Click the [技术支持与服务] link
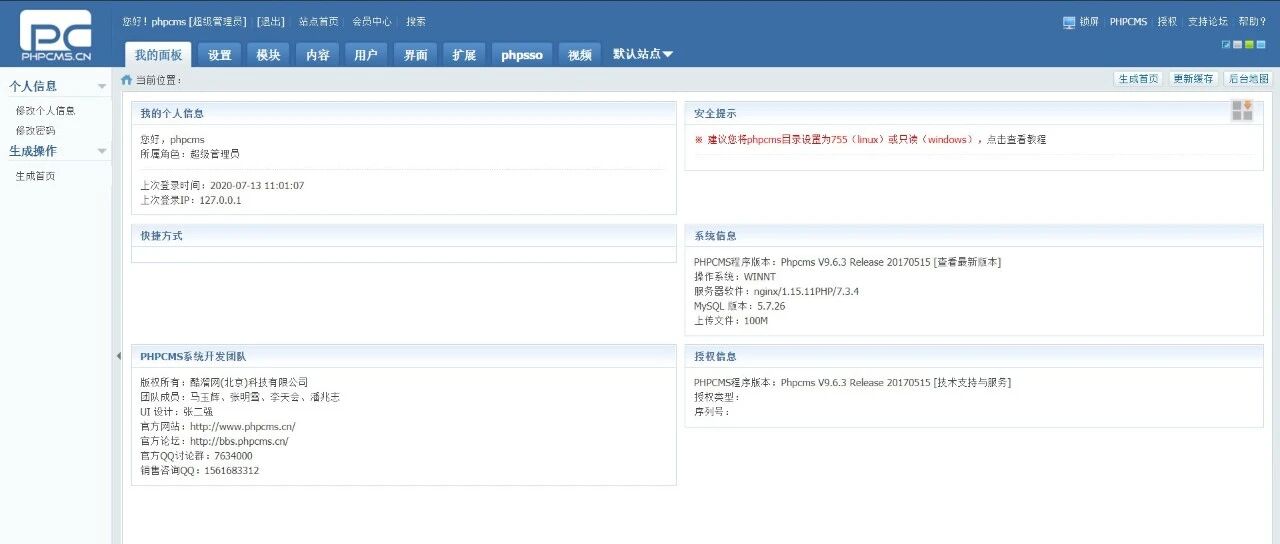Image resolution: width=1280 pixels, height=544 pixels. pyautogui.click(x=972, y=382)
